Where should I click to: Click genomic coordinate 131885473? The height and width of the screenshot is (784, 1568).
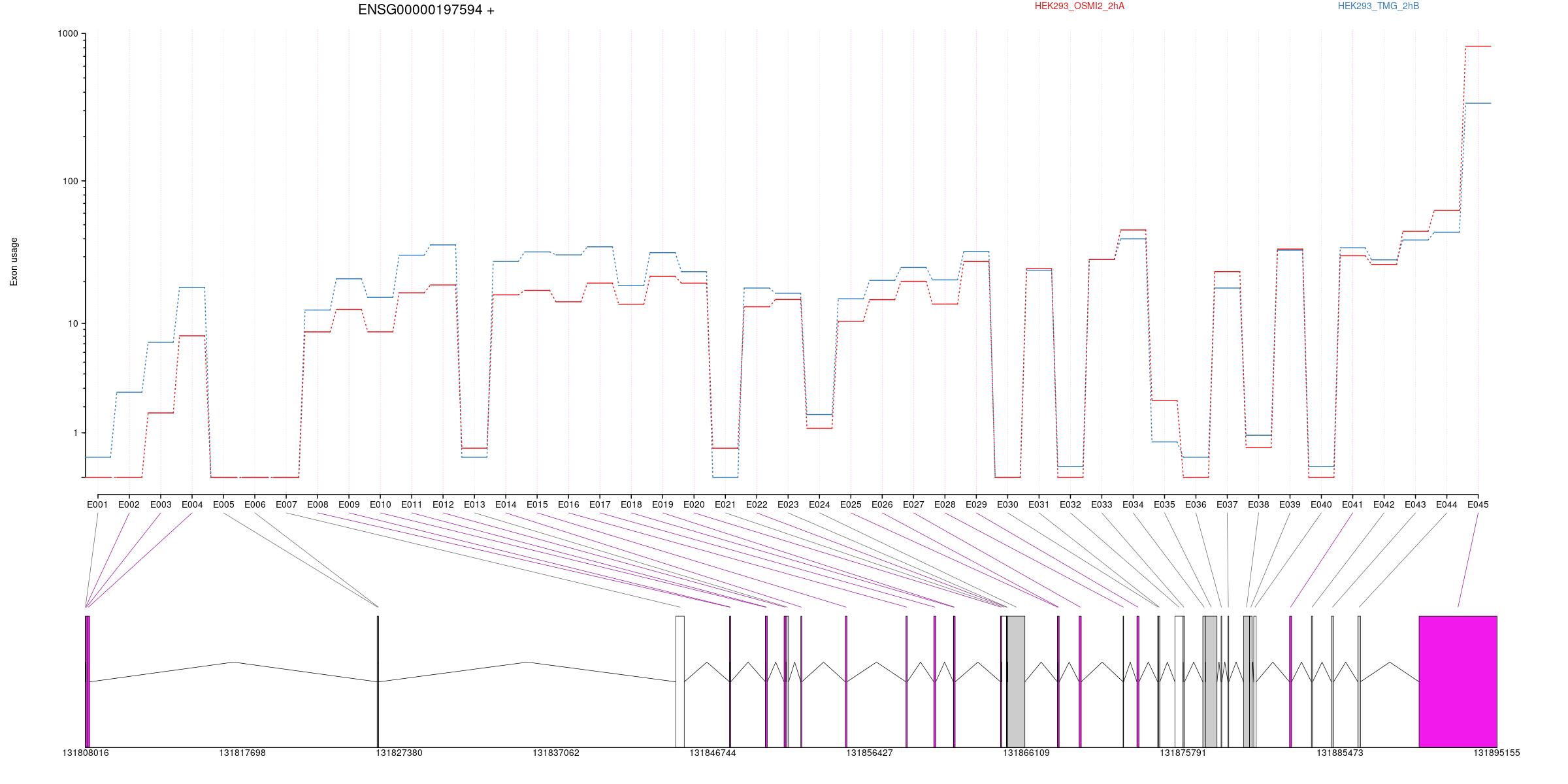point(1340,753)
